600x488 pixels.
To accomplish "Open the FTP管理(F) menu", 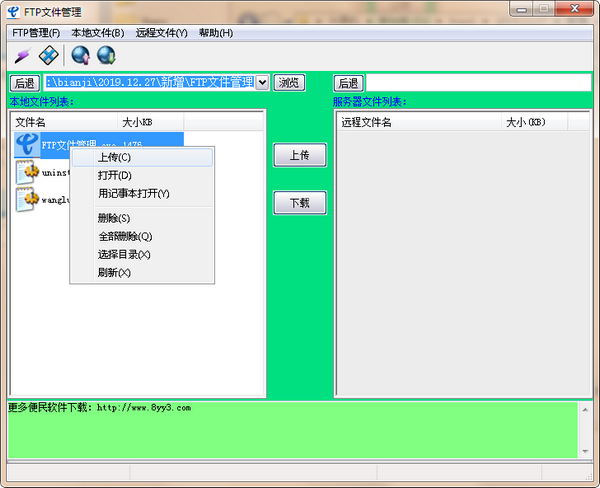I will point(36,33).
